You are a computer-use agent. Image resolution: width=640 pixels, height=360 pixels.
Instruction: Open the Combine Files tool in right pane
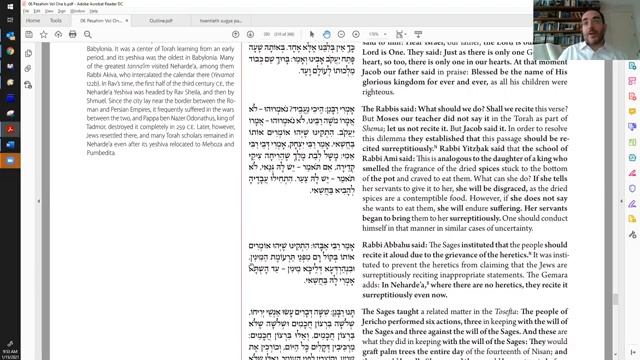click(x=632, y=127)
